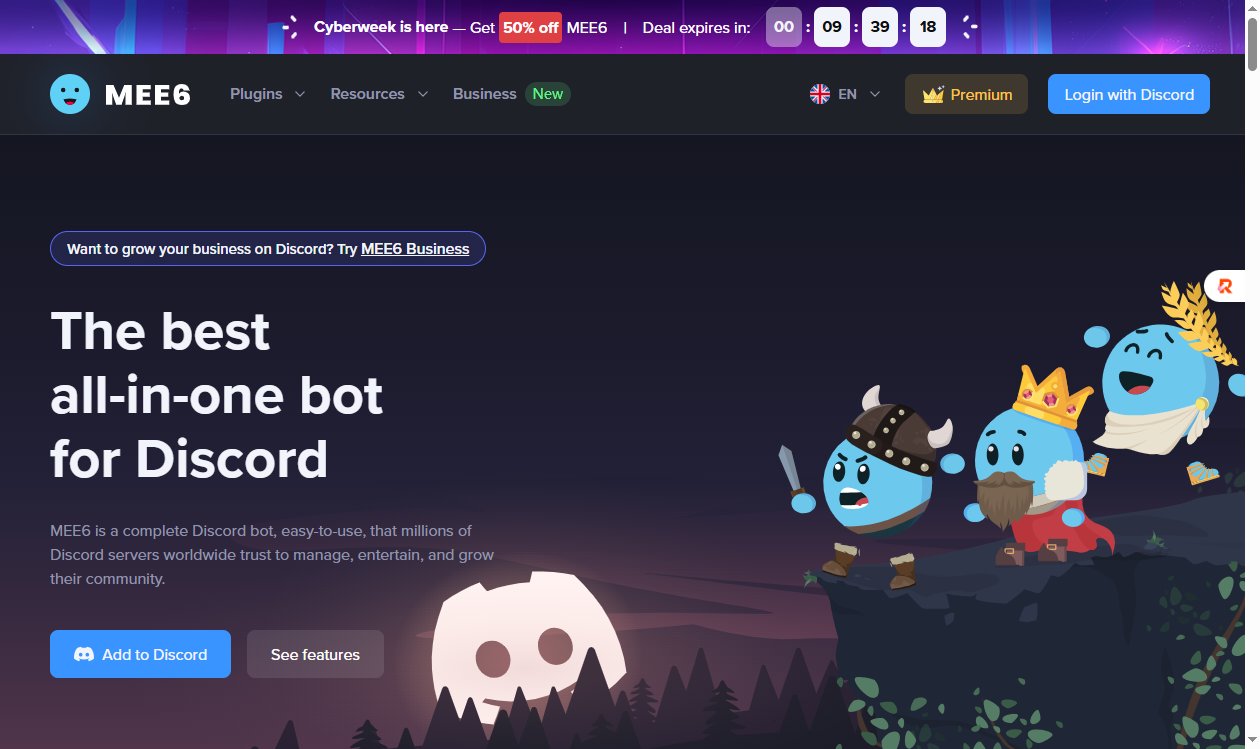Expand the Plugins dropdown menu
This screenshot has height=749, width=1260.
tap(267, 94)
